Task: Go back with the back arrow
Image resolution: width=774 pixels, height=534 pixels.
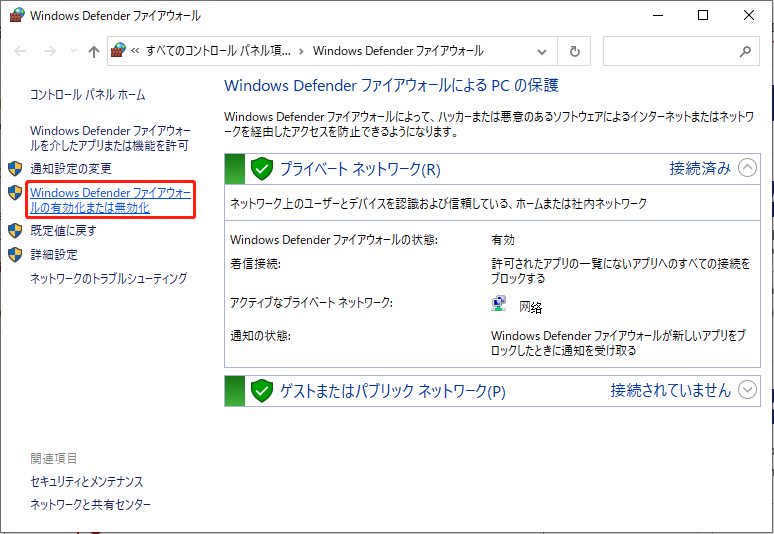Action: (20, 51)
